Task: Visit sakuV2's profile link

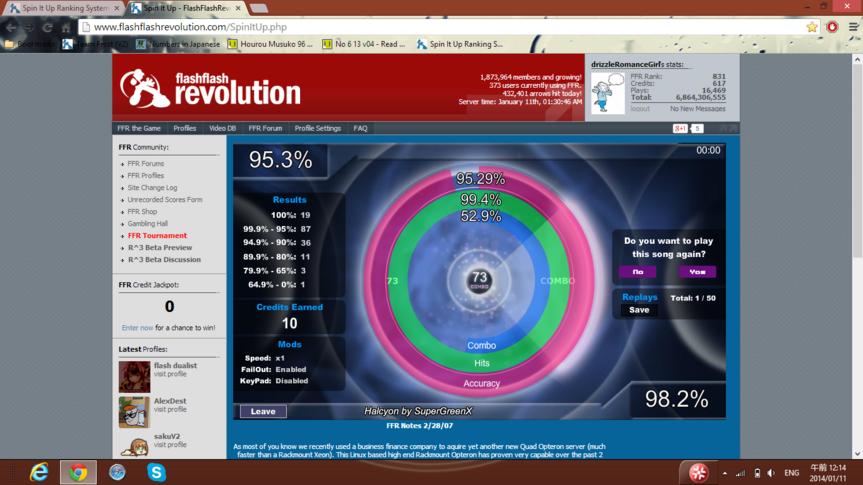Action: [170, 444]
